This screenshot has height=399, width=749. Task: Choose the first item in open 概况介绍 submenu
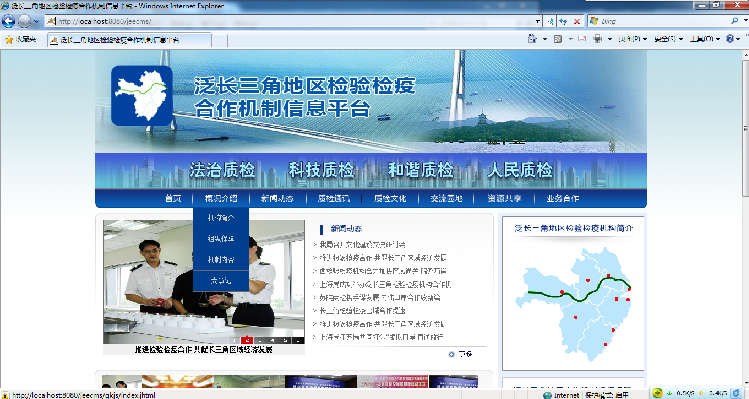coord(221,217)
